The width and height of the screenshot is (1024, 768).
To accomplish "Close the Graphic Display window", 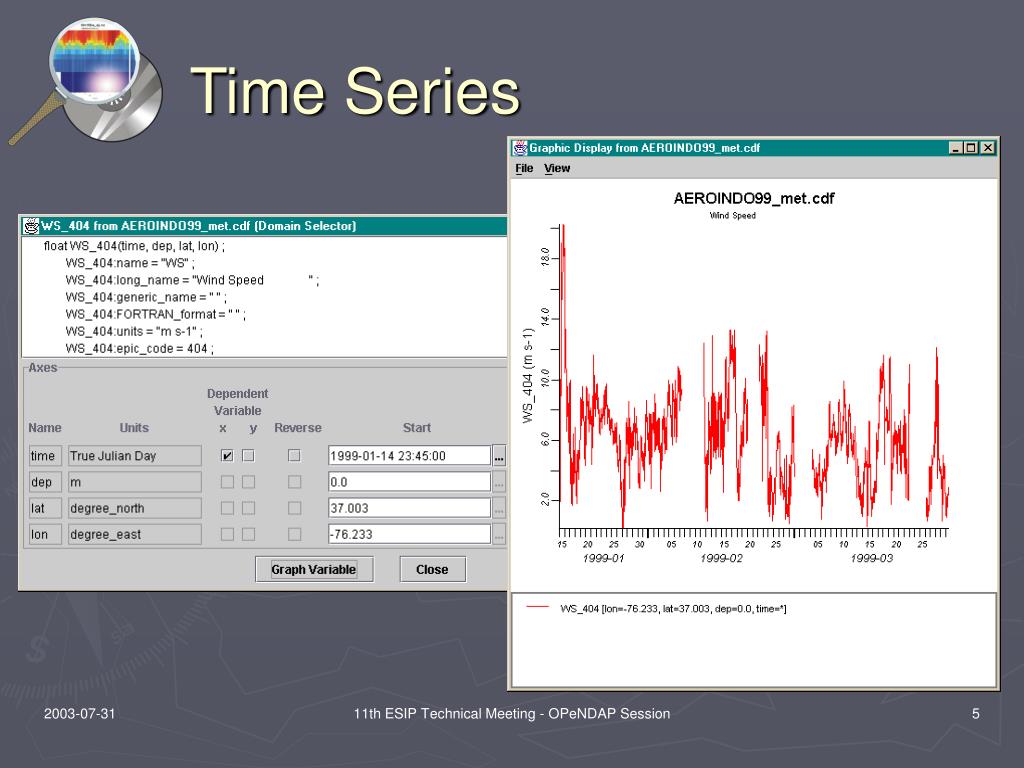I will click(x=988, y=148).
